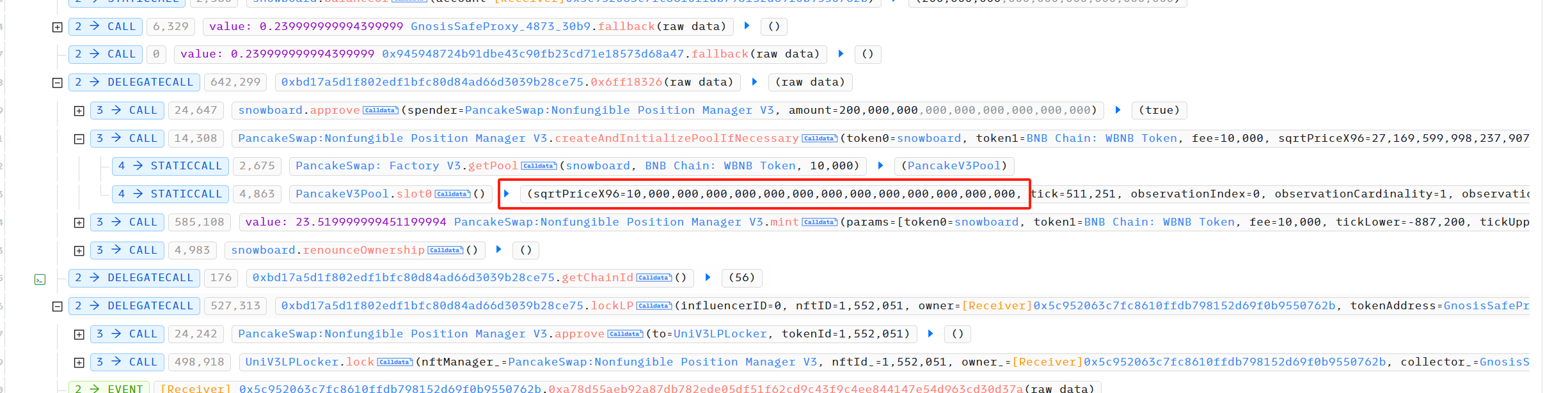Click Calldata tag on Position Manager mint
This screenshot has height=393, width=1568.
(820, 222)
